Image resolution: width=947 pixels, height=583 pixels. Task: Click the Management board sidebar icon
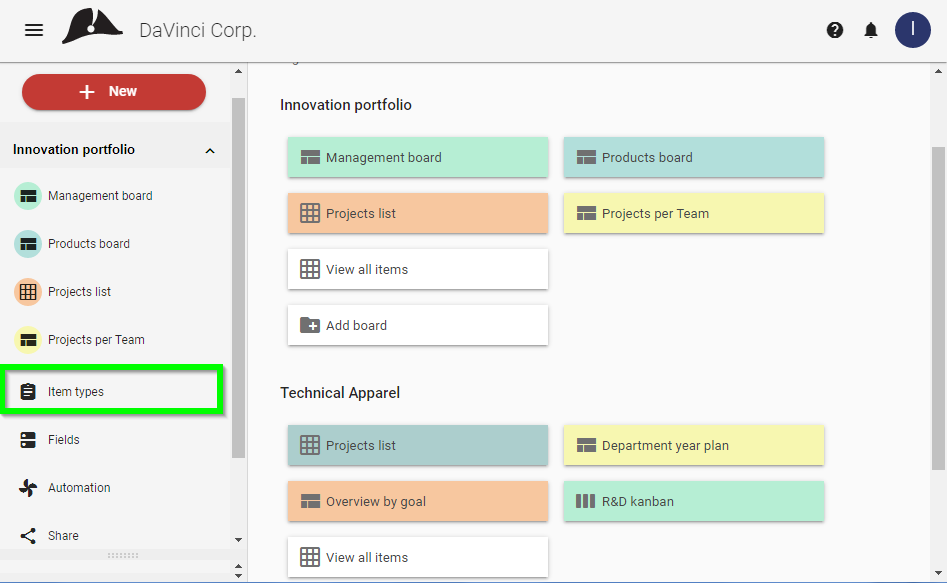pyautogui.click(x=28, y=196)
